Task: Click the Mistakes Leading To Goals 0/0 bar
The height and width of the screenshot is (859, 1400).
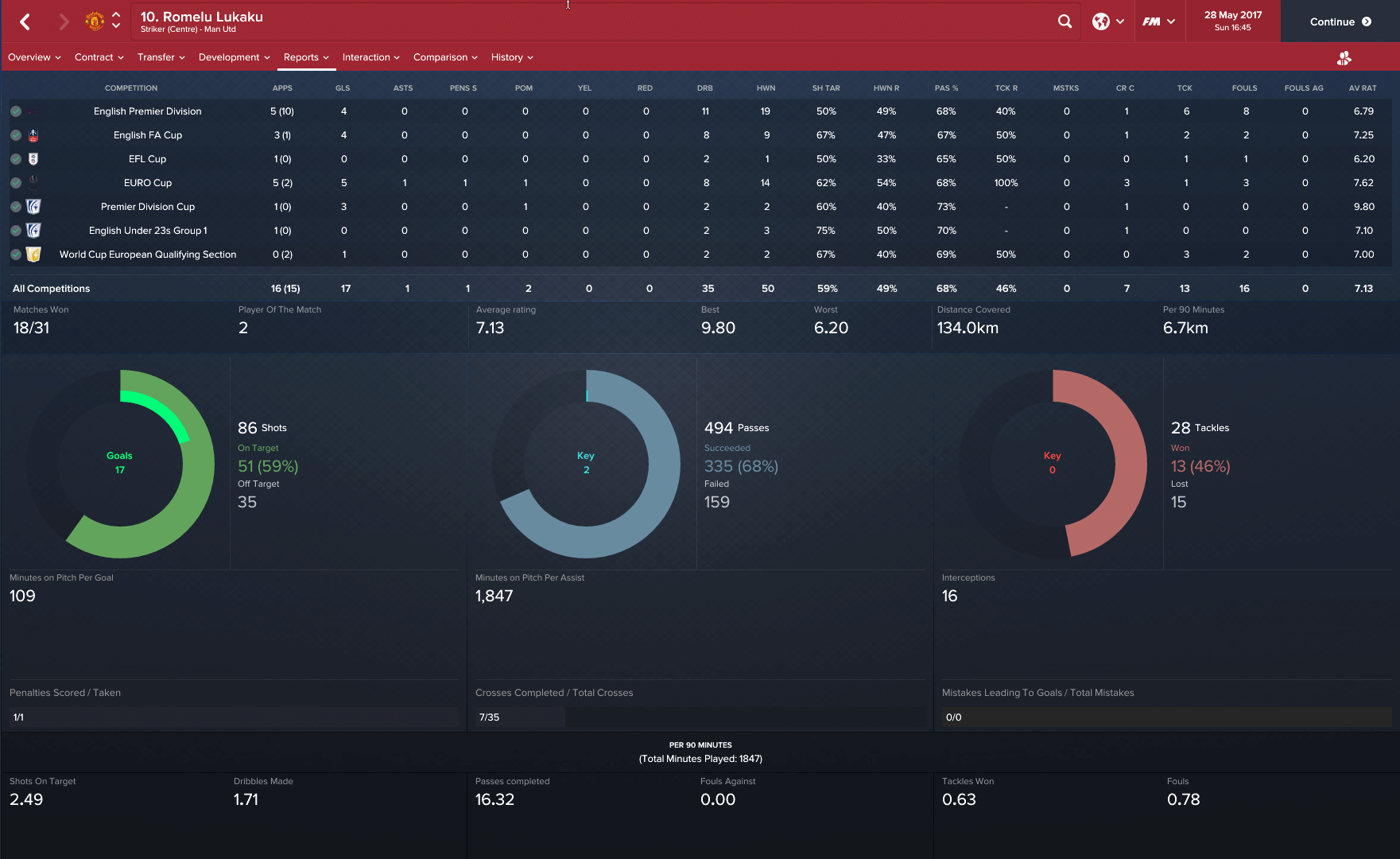Action: point(1166,717)
